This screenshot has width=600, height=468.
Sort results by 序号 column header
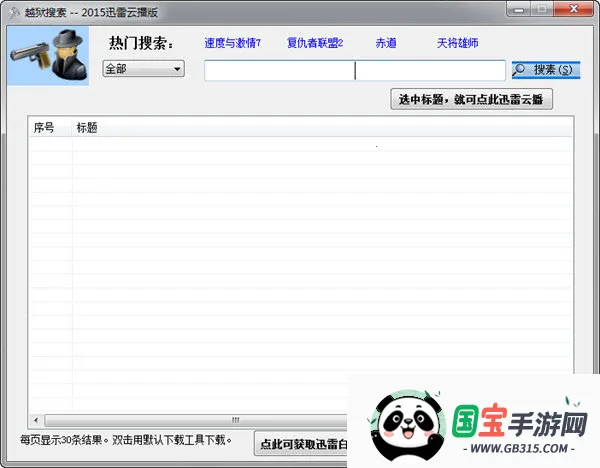pos(45,128)
